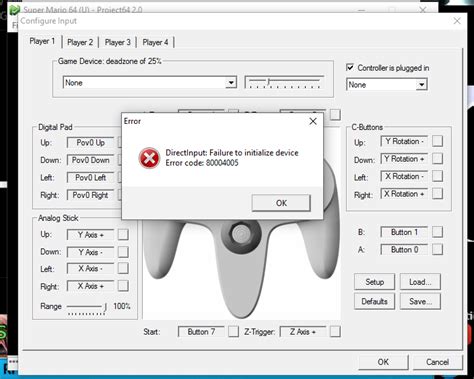Screen dimensions: 474x379
Task: Adjust the deadzone slider
Action: coord(284,82)
